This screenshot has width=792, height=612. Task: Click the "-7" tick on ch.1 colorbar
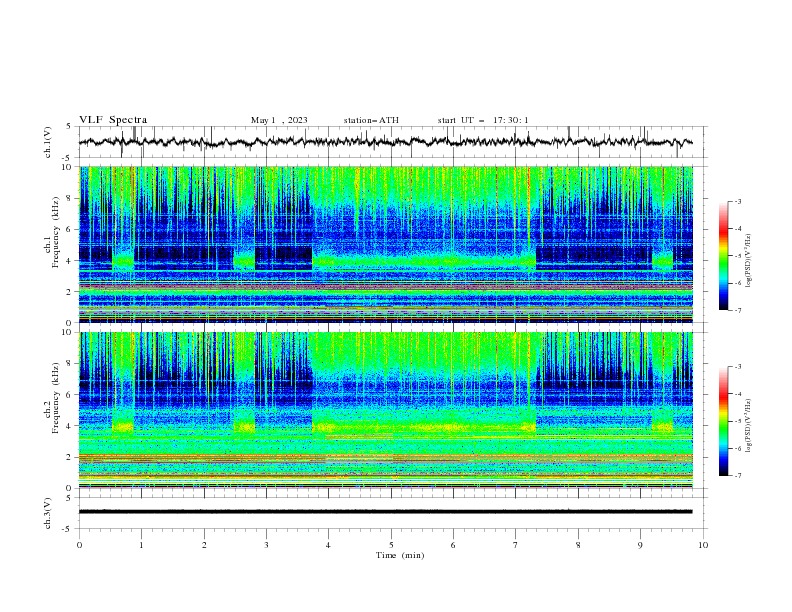click(738, 310)
